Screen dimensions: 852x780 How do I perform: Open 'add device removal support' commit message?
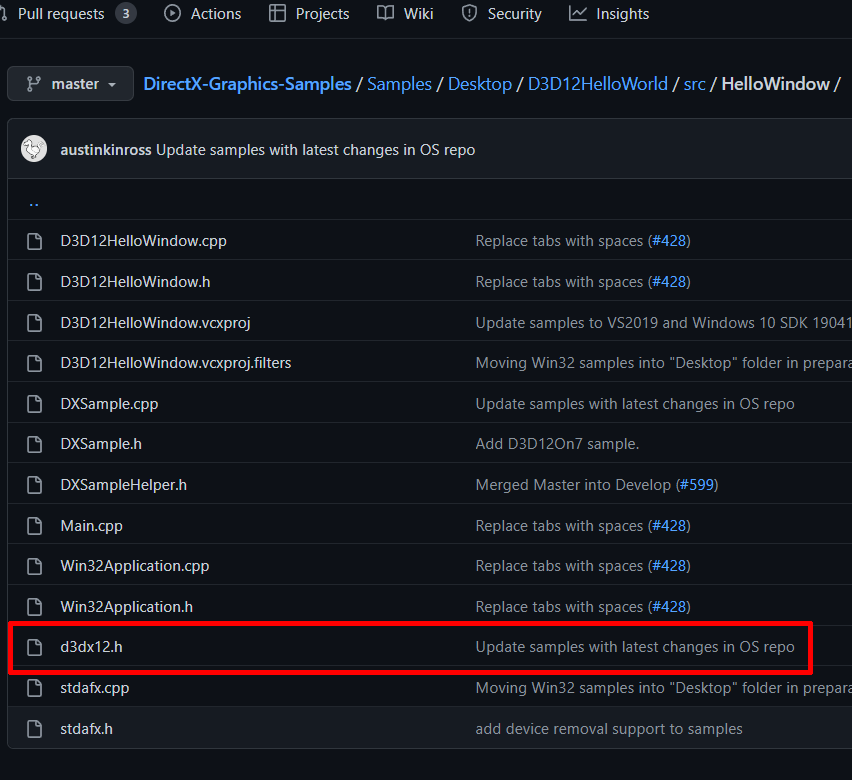click(609, 729)
